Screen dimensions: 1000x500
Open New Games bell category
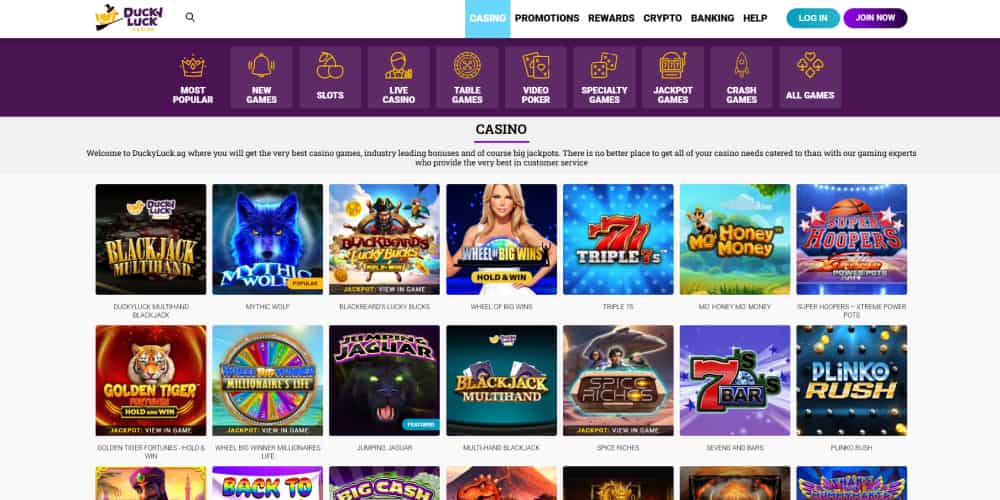[261, 77]
